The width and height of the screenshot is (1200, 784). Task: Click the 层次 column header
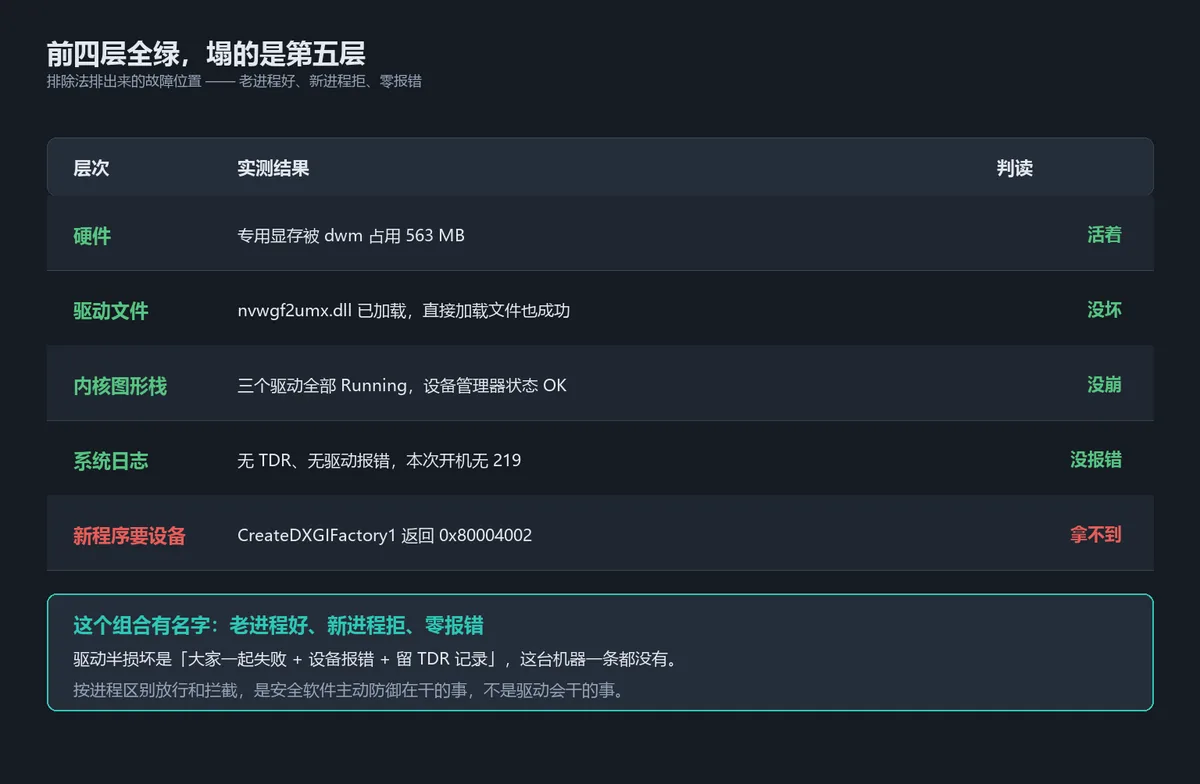(x=91, y=168)
